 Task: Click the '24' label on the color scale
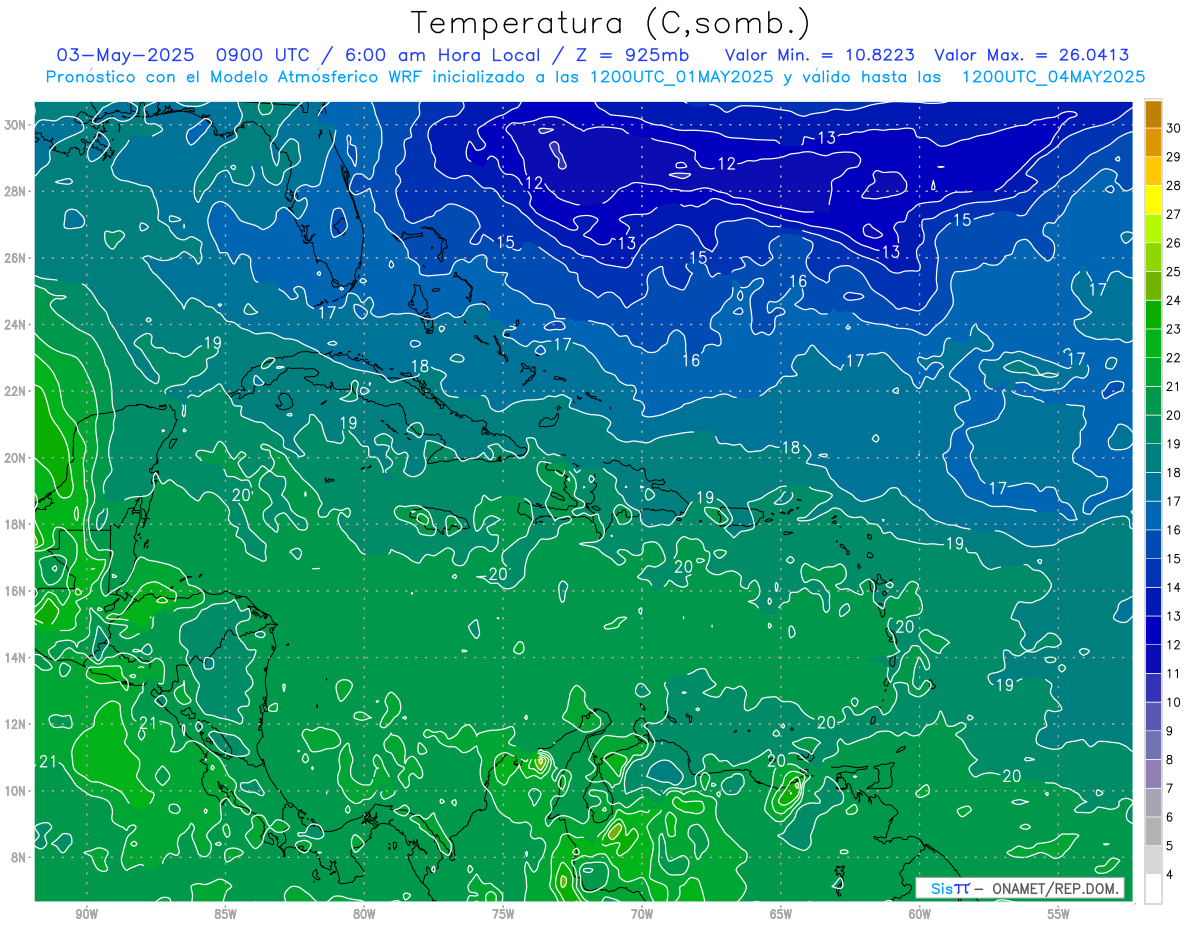point(1174,300)
